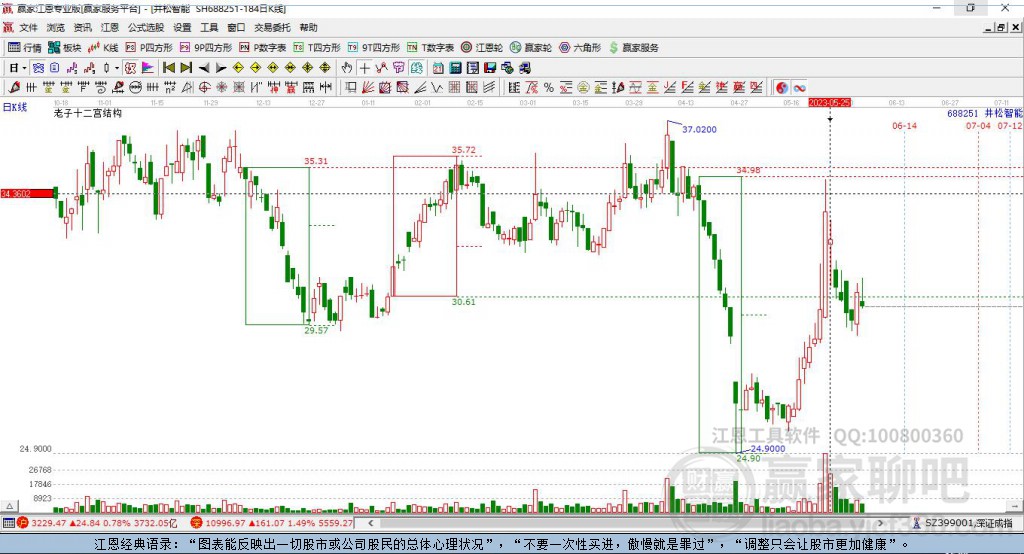The image size is (1024, 554).
Task: Toggle the brain-shaped analysis button
Action: (399, 68)
